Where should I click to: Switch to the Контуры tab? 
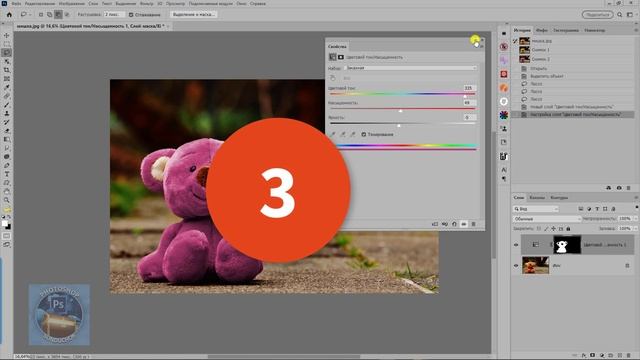click(x=559, y=198)
